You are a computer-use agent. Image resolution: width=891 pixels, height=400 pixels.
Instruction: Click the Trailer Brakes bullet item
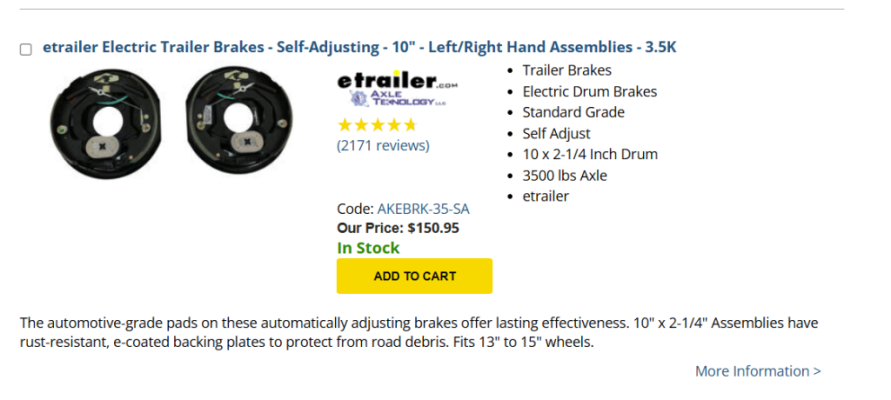click(x=567, y=70)
